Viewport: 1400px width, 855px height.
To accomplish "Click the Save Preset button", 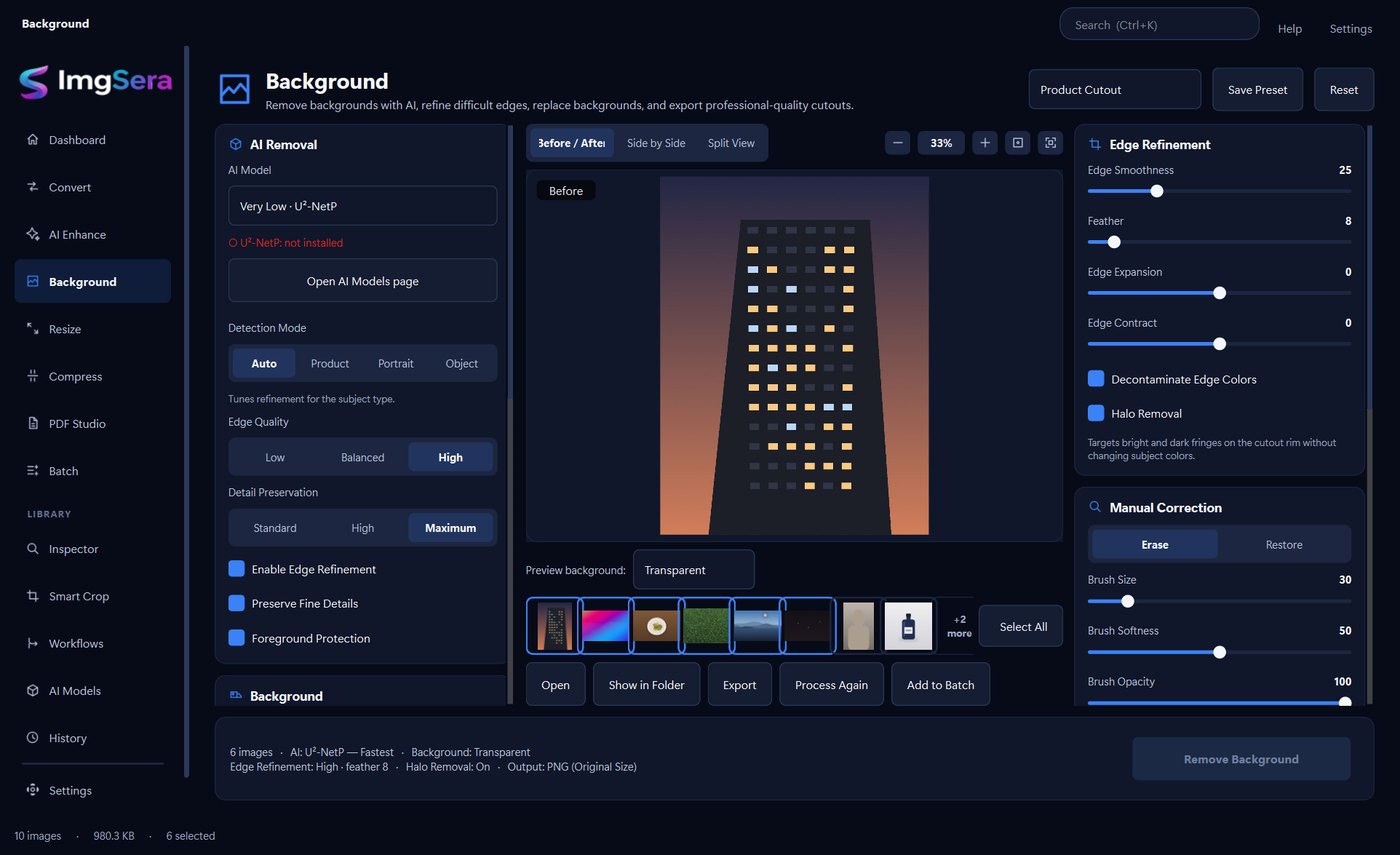I will (1257, 89).
